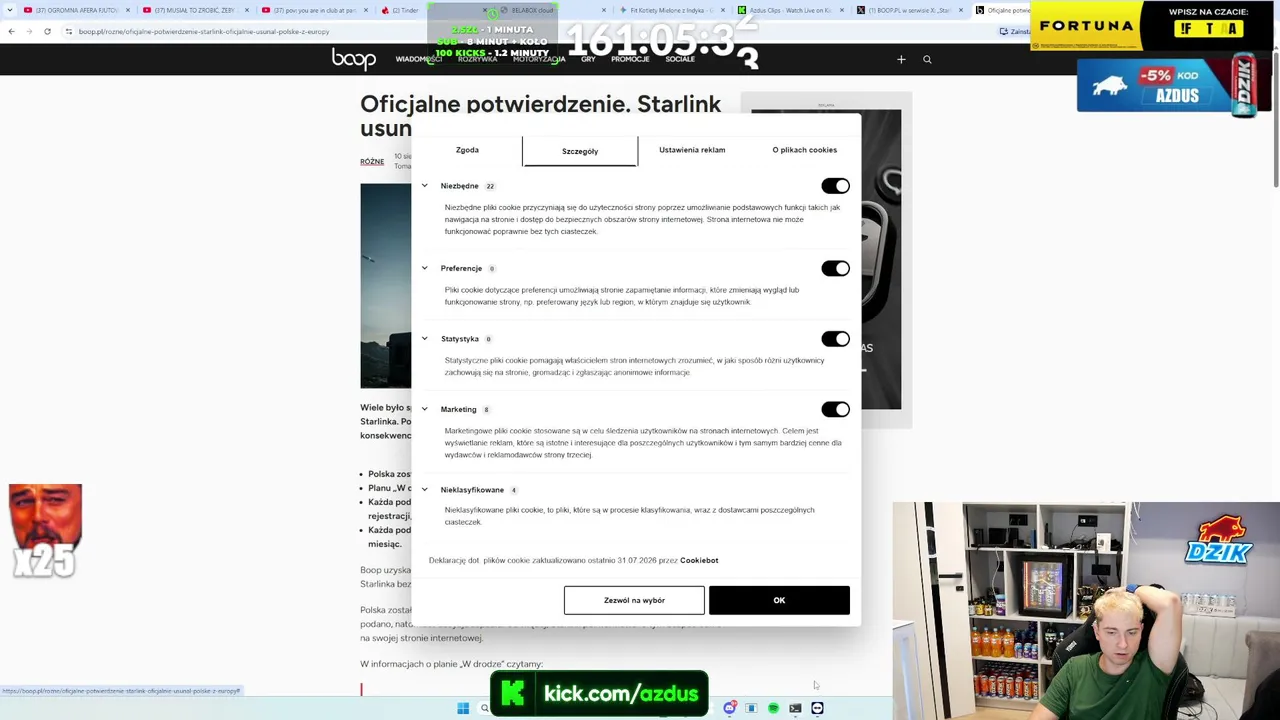Image resolution: width=1280 pixels, height=720 pixels.
Task: Click the taskbar icon between Discord and Spotify
Action: pos(751,708)
